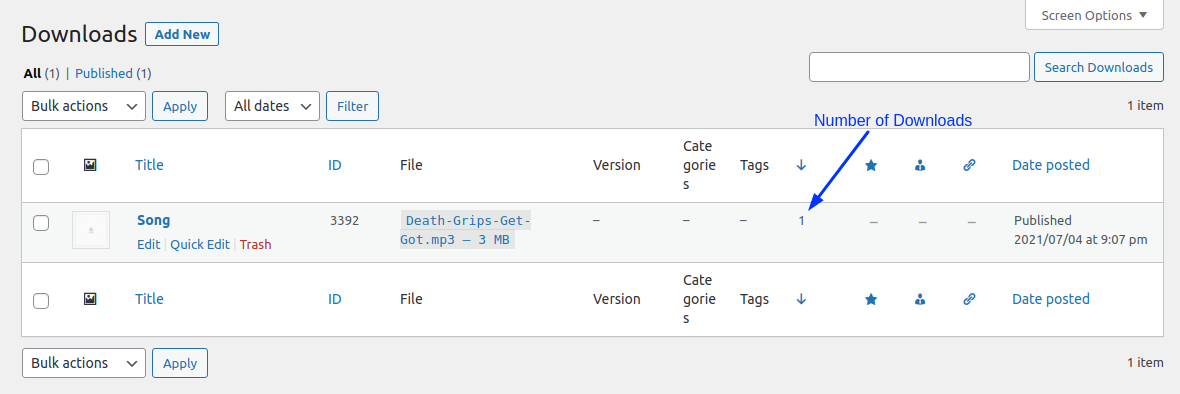The image size is (1180, 394).
Task: Focus the search downloads text field
Action: coord(919,67)
